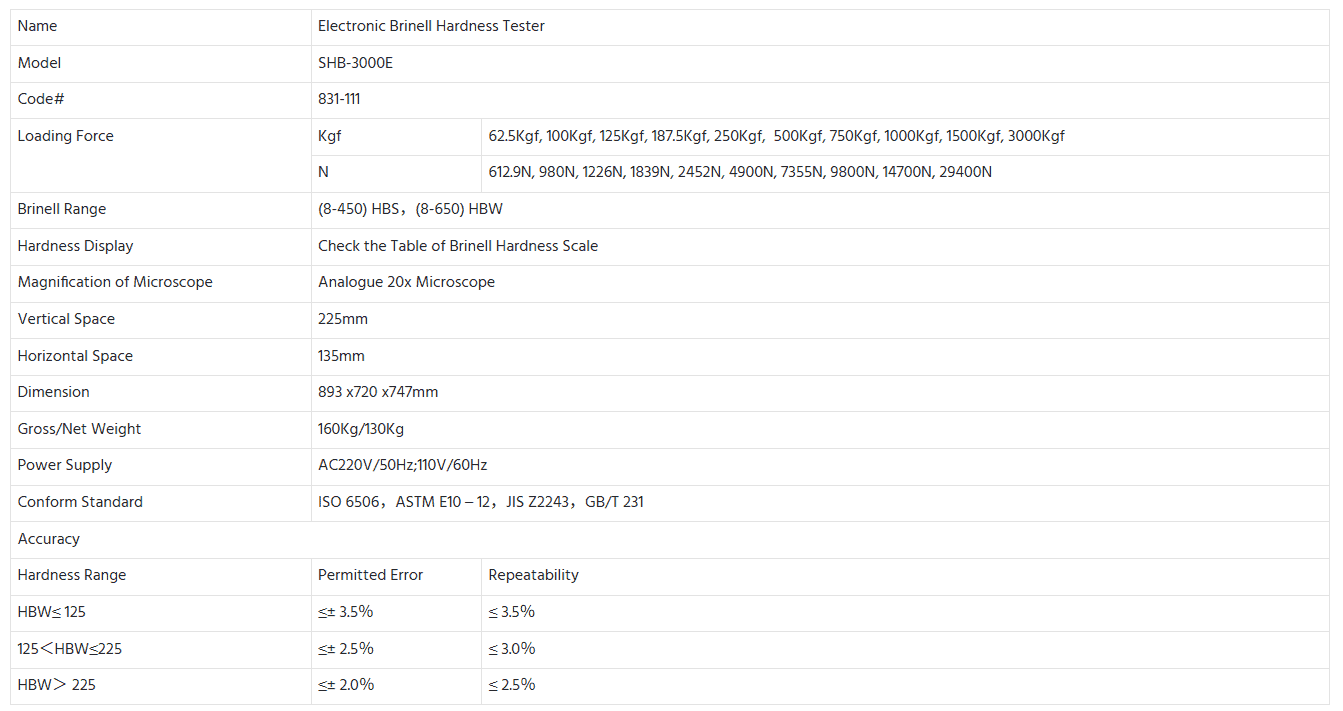Screen dimensions: 1343x711
Task: Click Check the Table of Brinell Hardness Scale
Action: coord(457,246)
